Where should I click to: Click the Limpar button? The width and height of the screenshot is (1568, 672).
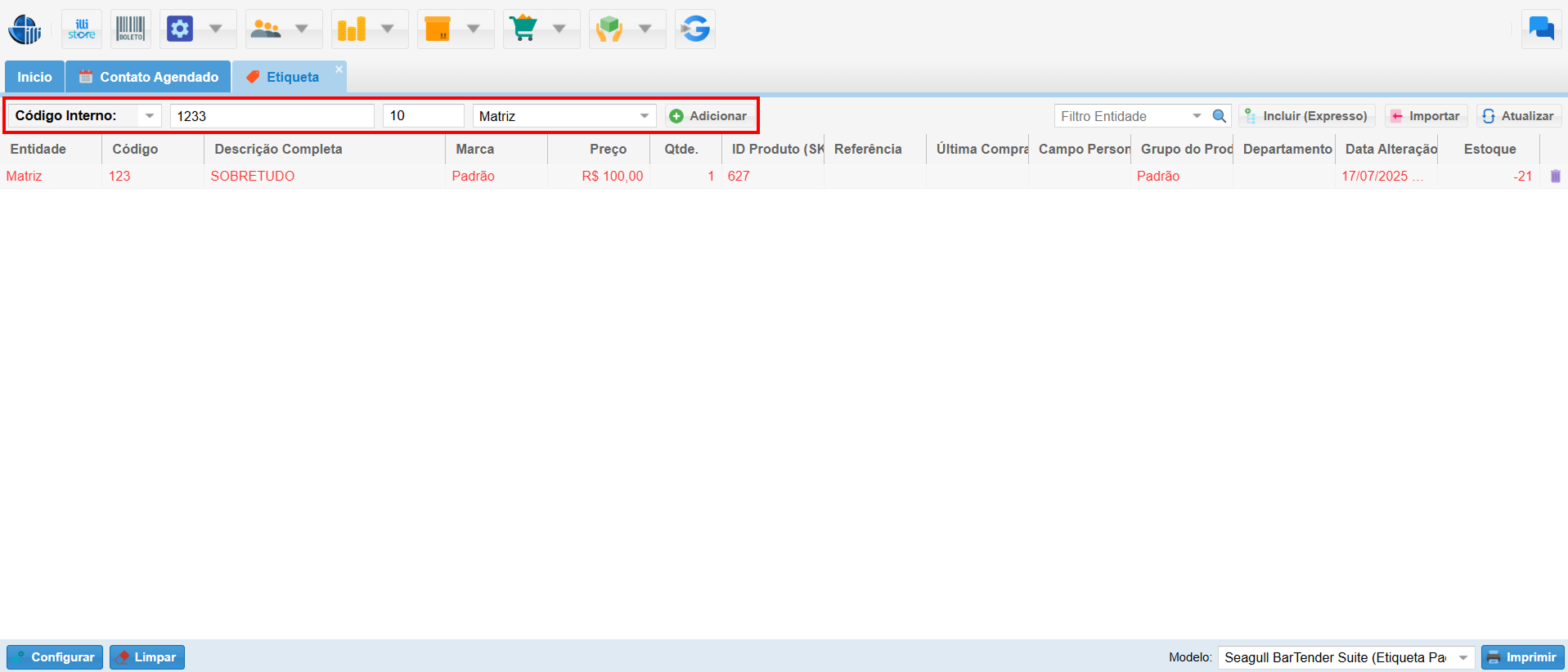pos(147,657)
